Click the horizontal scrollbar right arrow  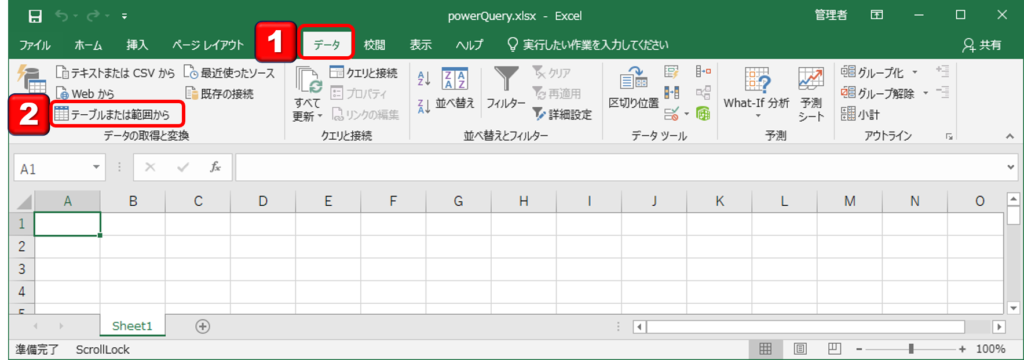(998, 326)
